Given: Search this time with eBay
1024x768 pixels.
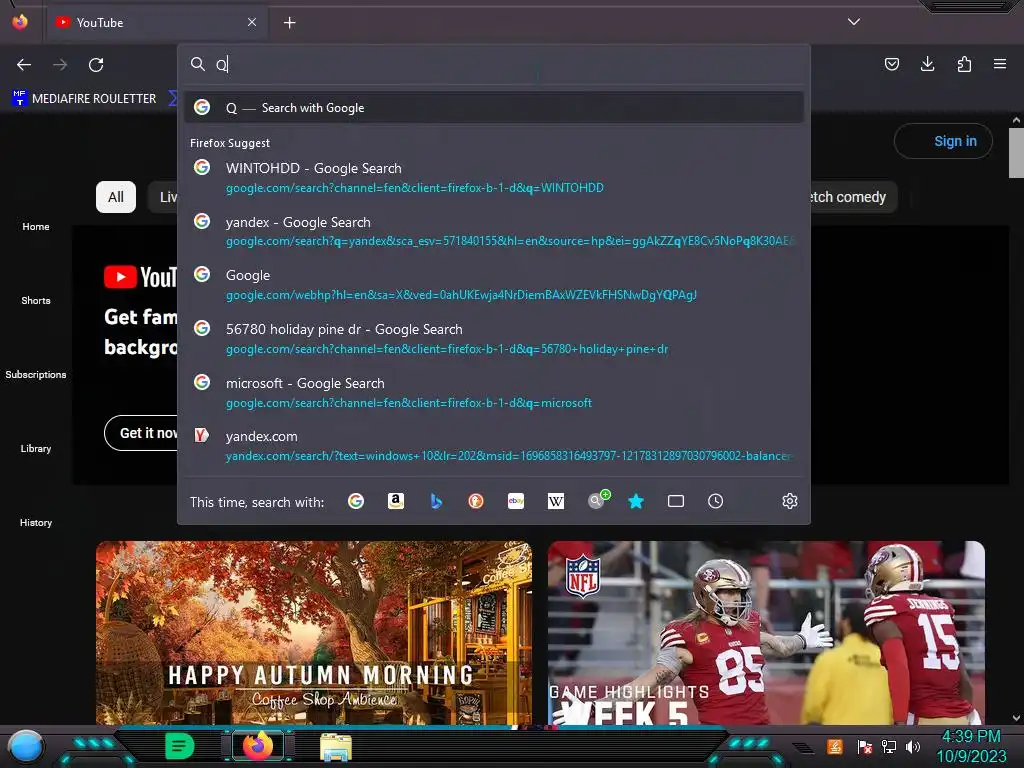Looking at the screenshot, I should pyautogui.click(x=516, y=501).
